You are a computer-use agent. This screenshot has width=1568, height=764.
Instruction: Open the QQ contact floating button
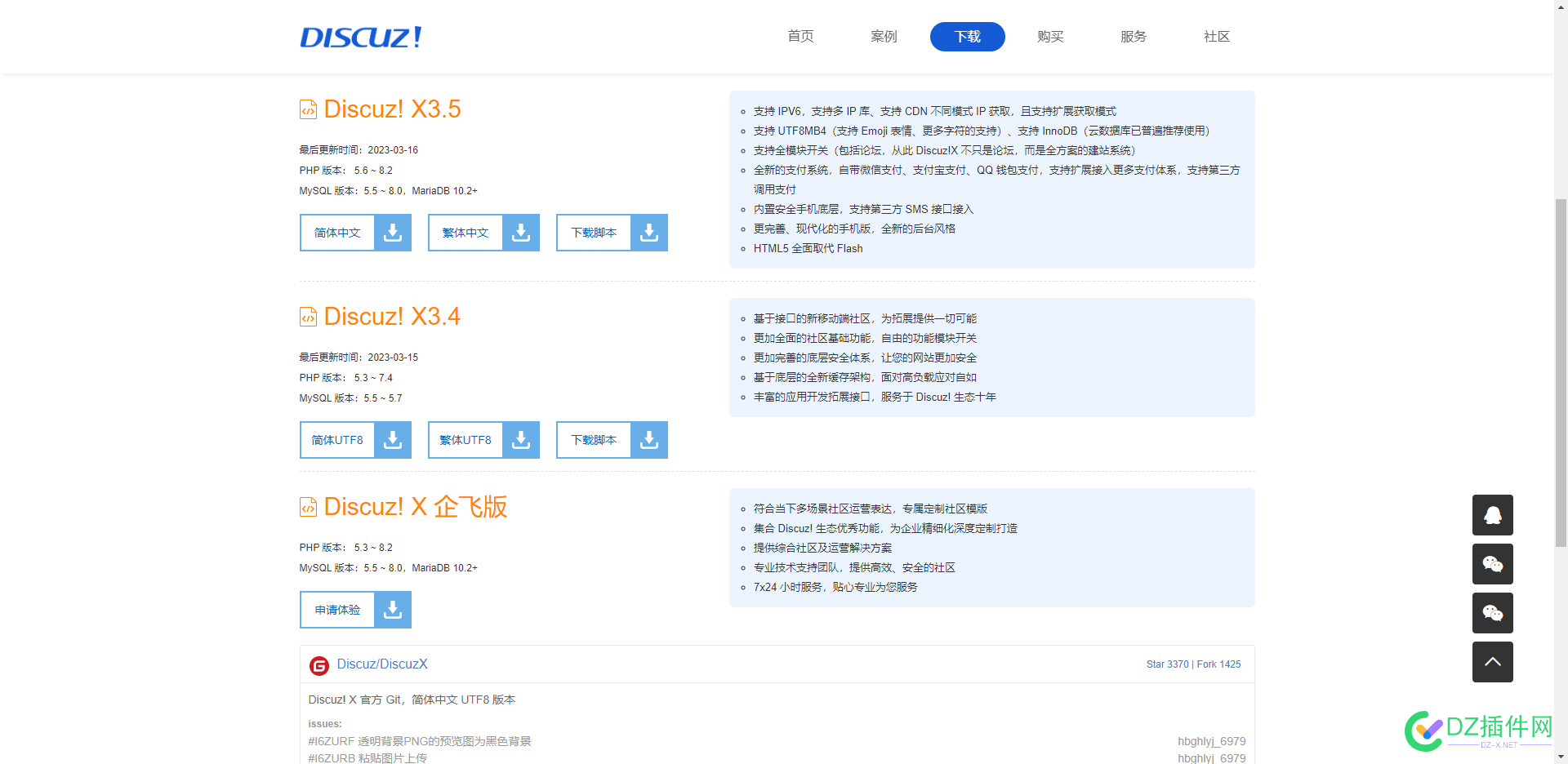(x=1493, y=515)
